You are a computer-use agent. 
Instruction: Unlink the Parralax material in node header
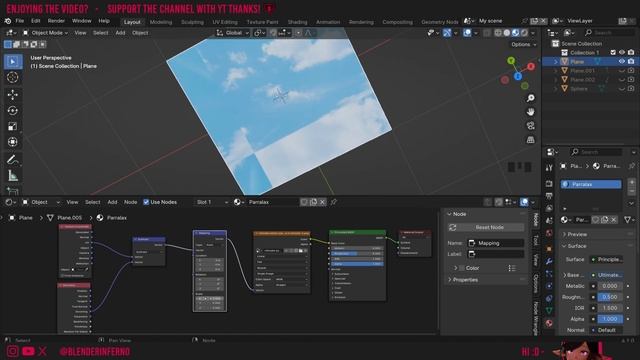(x=322, y=202)
